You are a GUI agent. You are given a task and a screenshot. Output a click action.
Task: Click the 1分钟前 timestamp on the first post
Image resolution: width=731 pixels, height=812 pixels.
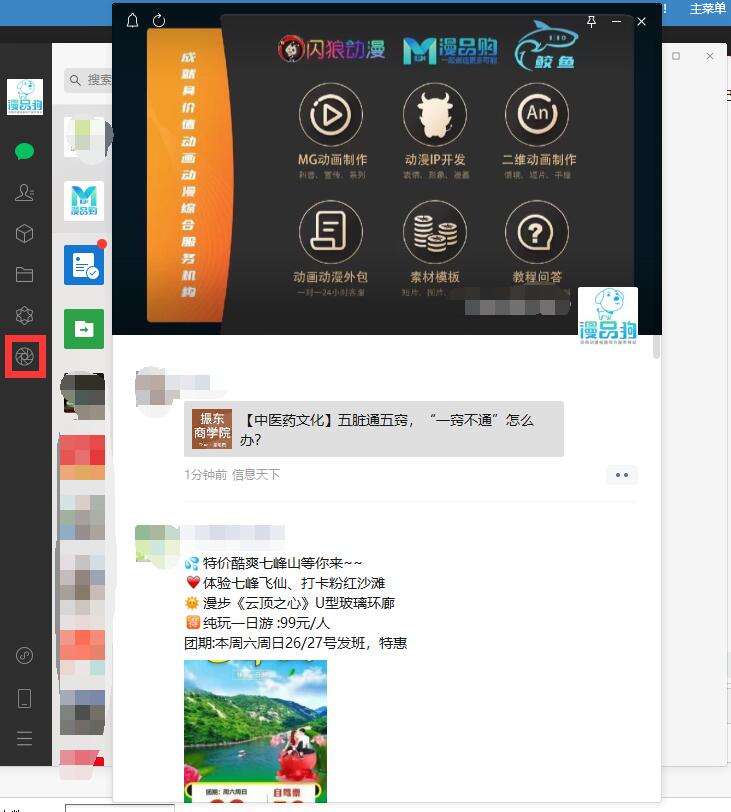tap(206, 474)
